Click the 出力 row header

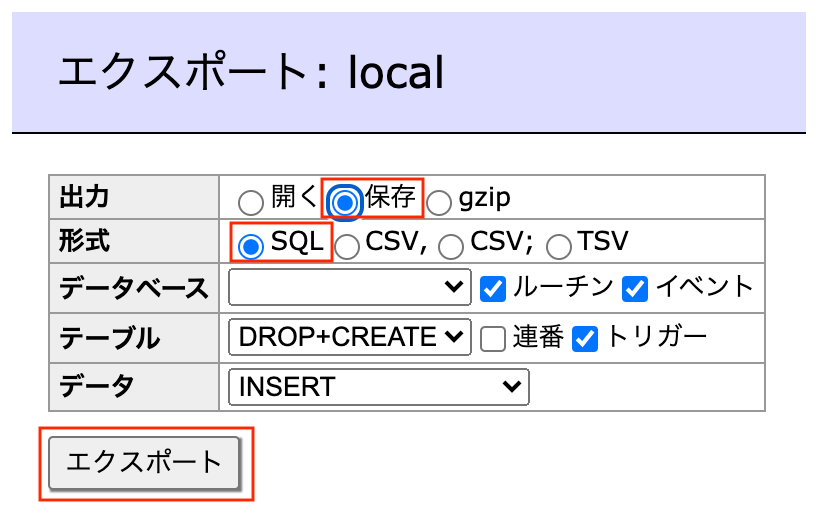[134, 197]
